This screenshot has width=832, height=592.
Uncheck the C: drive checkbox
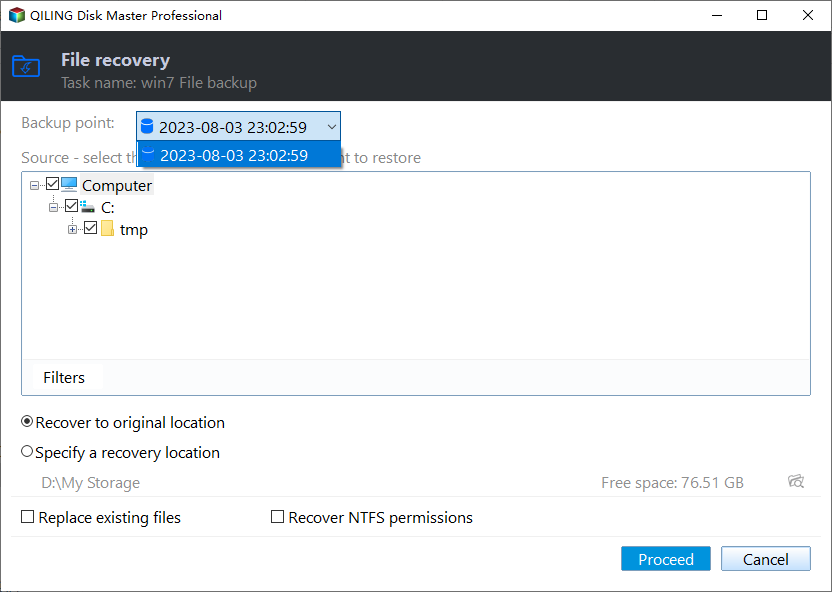pyautogui.click(x=72, y=205)
